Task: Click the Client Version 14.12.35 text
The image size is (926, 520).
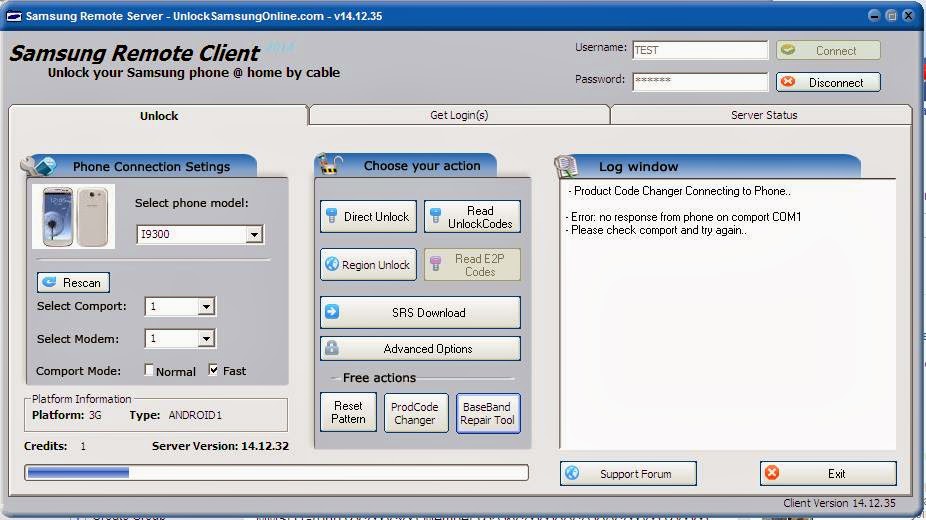Action: click(x=839, y=503)
